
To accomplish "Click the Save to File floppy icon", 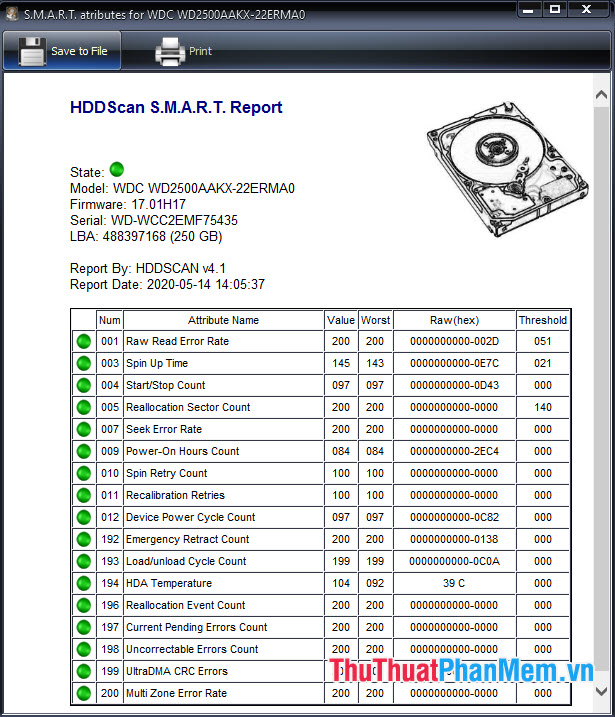I will click(x=32, y=51).
